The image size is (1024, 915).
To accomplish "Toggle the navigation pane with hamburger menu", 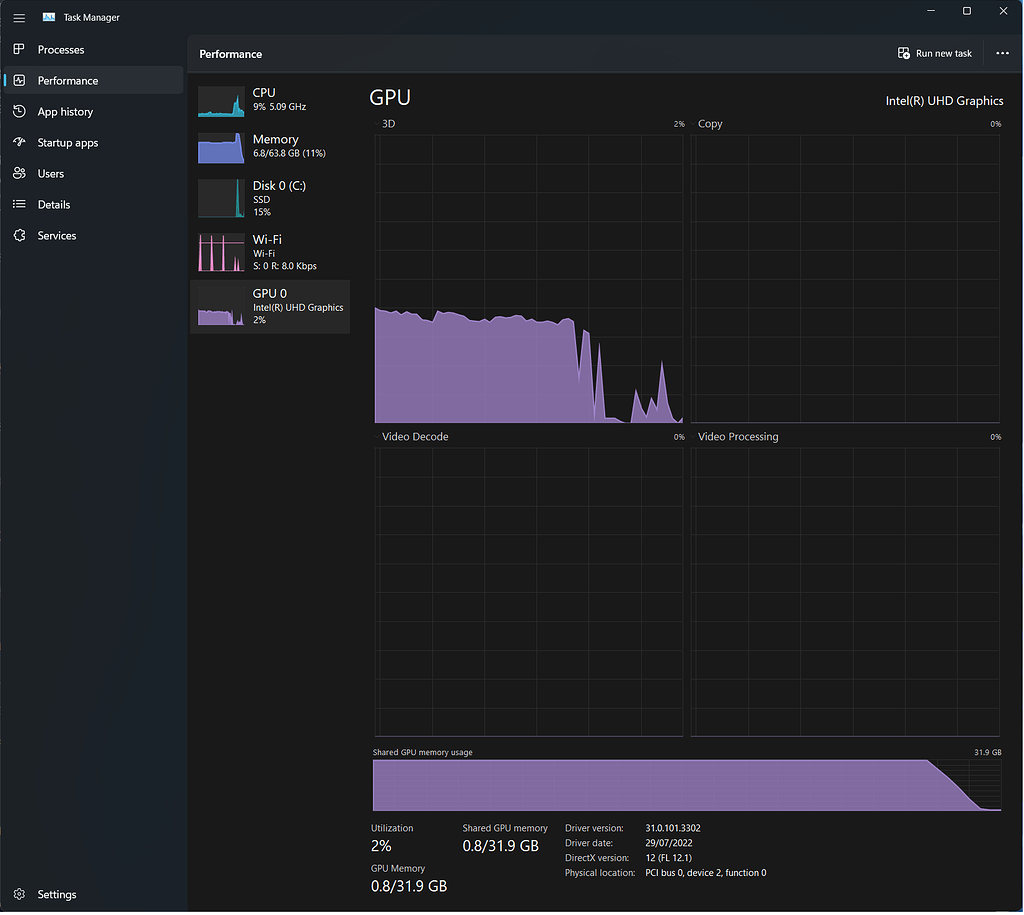I will pos(18,17).
